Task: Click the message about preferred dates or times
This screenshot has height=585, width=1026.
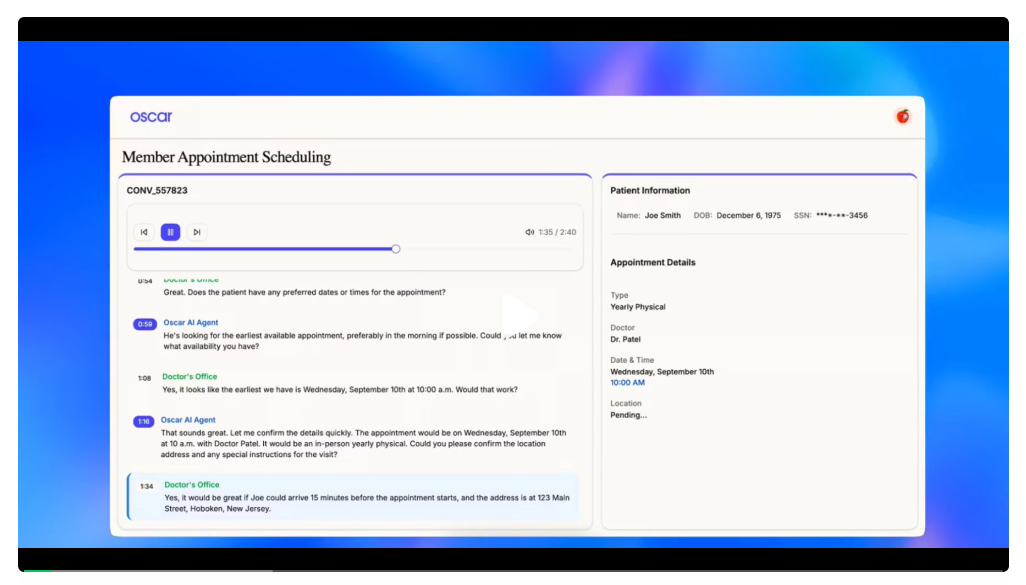Action: pyautogui.click(x=304, y=292)
